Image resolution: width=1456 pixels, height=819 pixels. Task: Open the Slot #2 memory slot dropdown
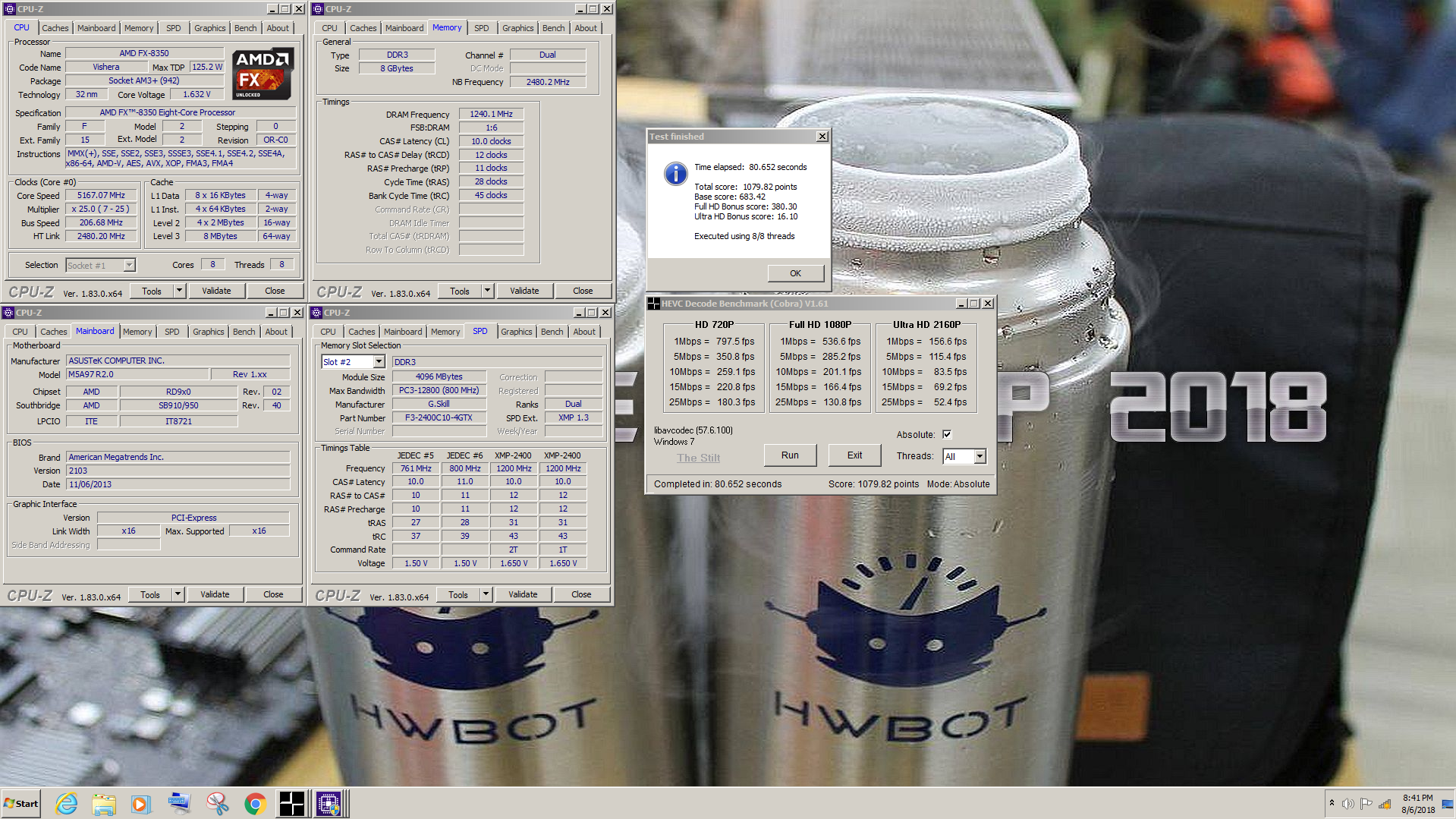[379, 362]
